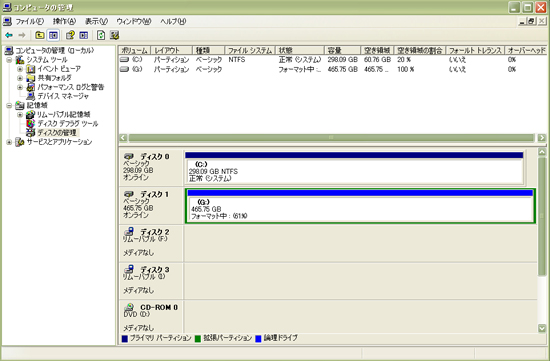This screenshot has width=550, height=361.
Task: Click the (C:) volume icon in list
Action: tap(125, 60)
